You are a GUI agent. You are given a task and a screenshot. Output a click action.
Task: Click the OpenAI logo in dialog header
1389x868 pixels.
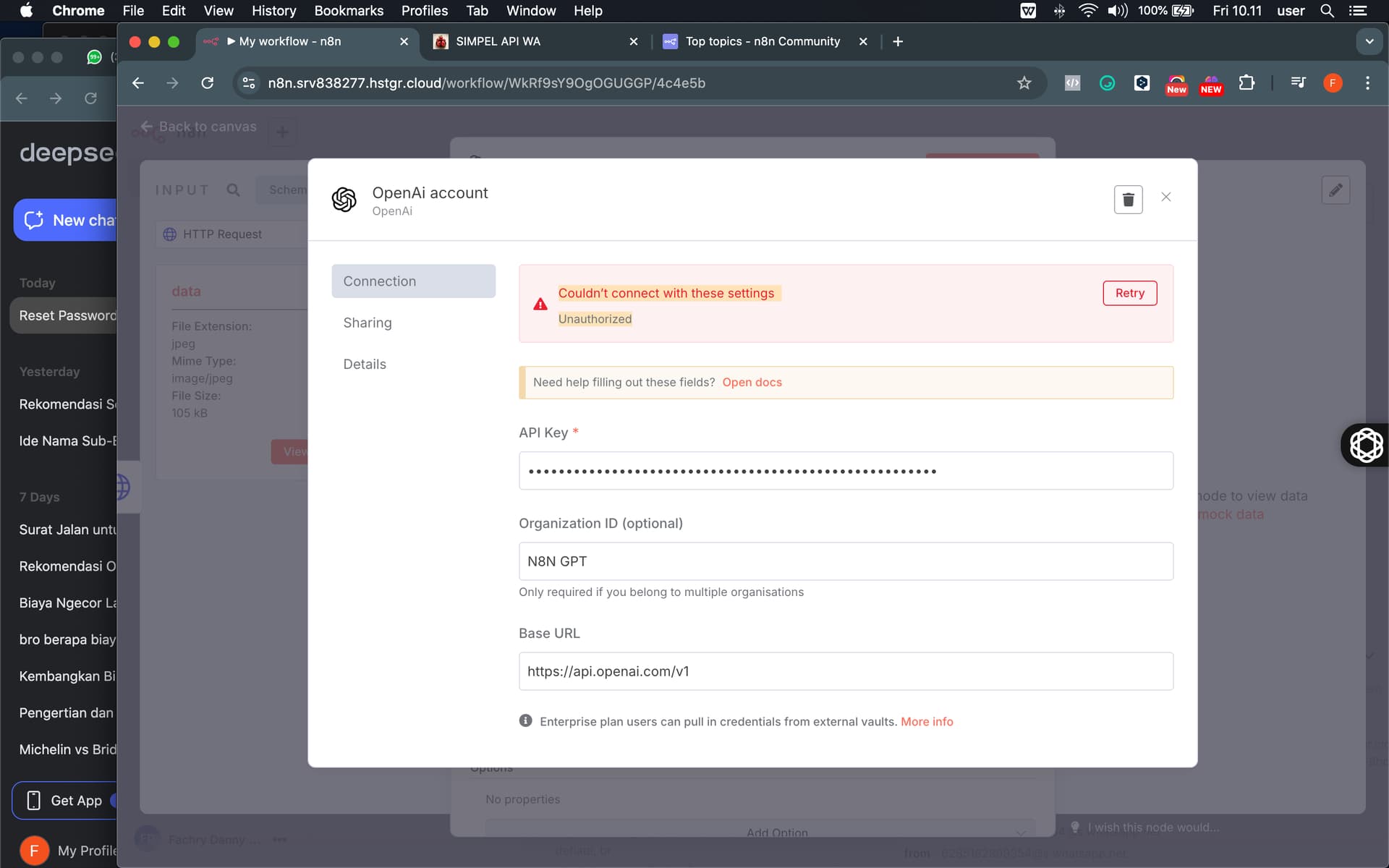(x=344, y=200)
